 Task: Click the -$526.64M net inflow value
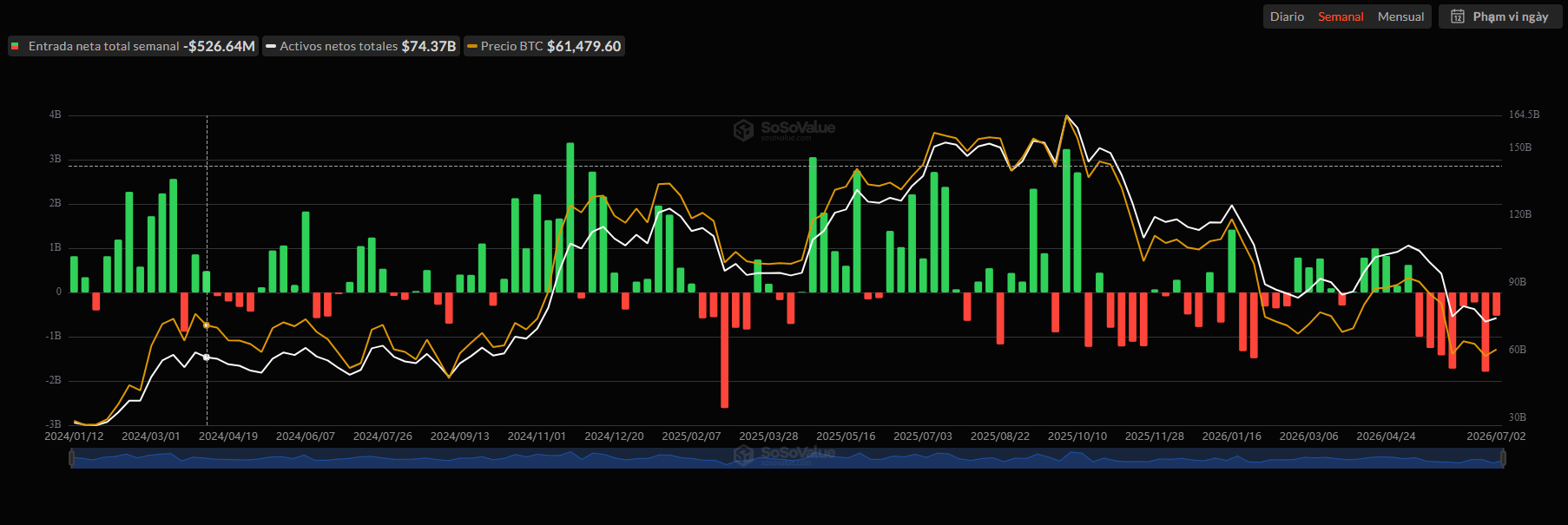(x=219, y=46)
